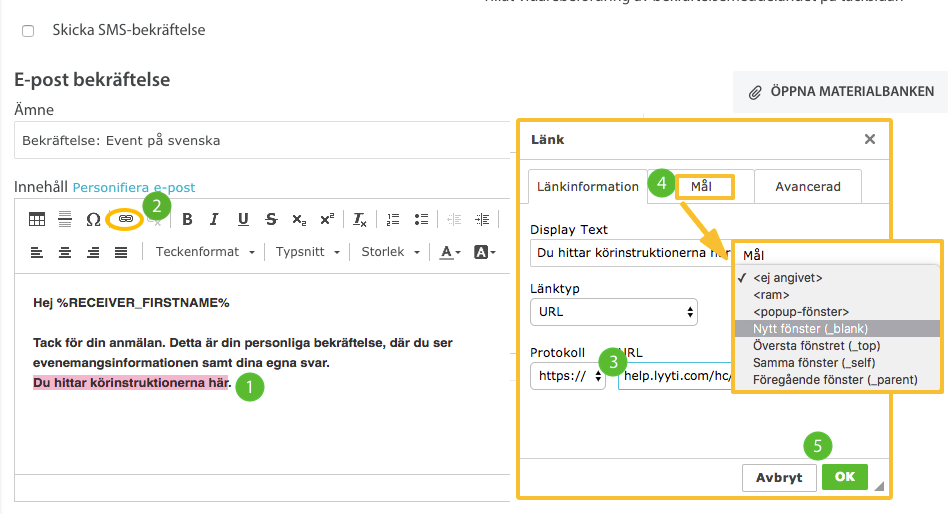Switch to the Mål tab
This screenshot has width=948, height=514.
click(x=704, y=186)
